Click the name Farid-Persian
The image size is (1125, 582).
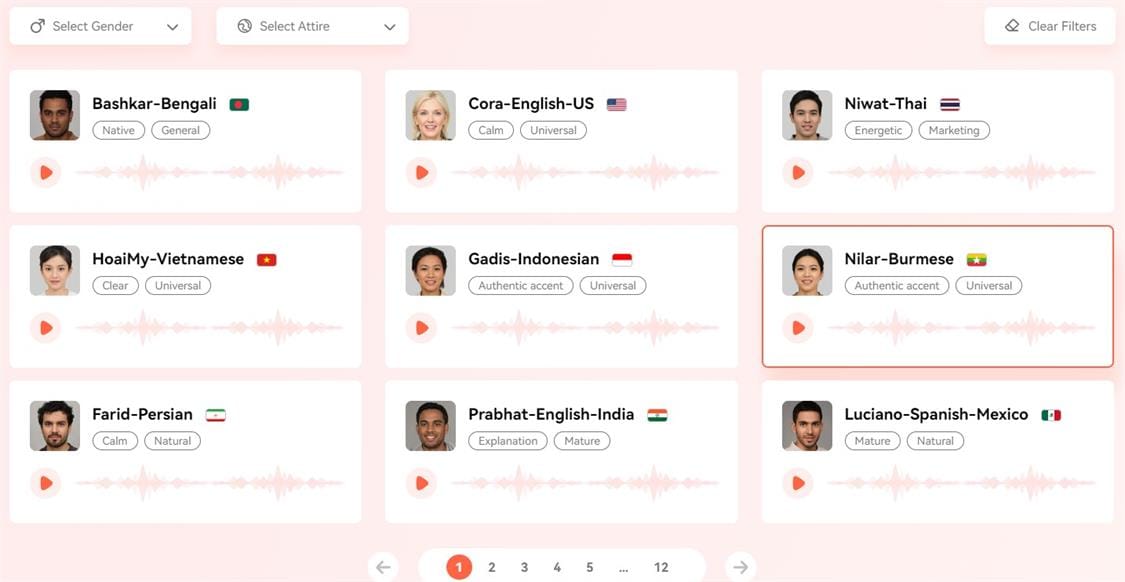tap(142, 414)
